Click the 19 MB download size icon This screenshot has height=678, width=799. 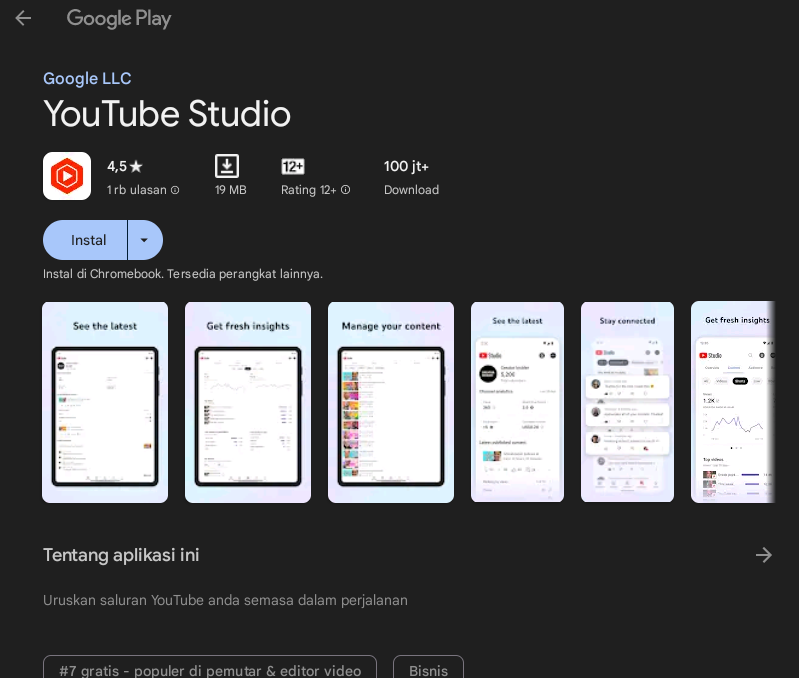point(227,166)
